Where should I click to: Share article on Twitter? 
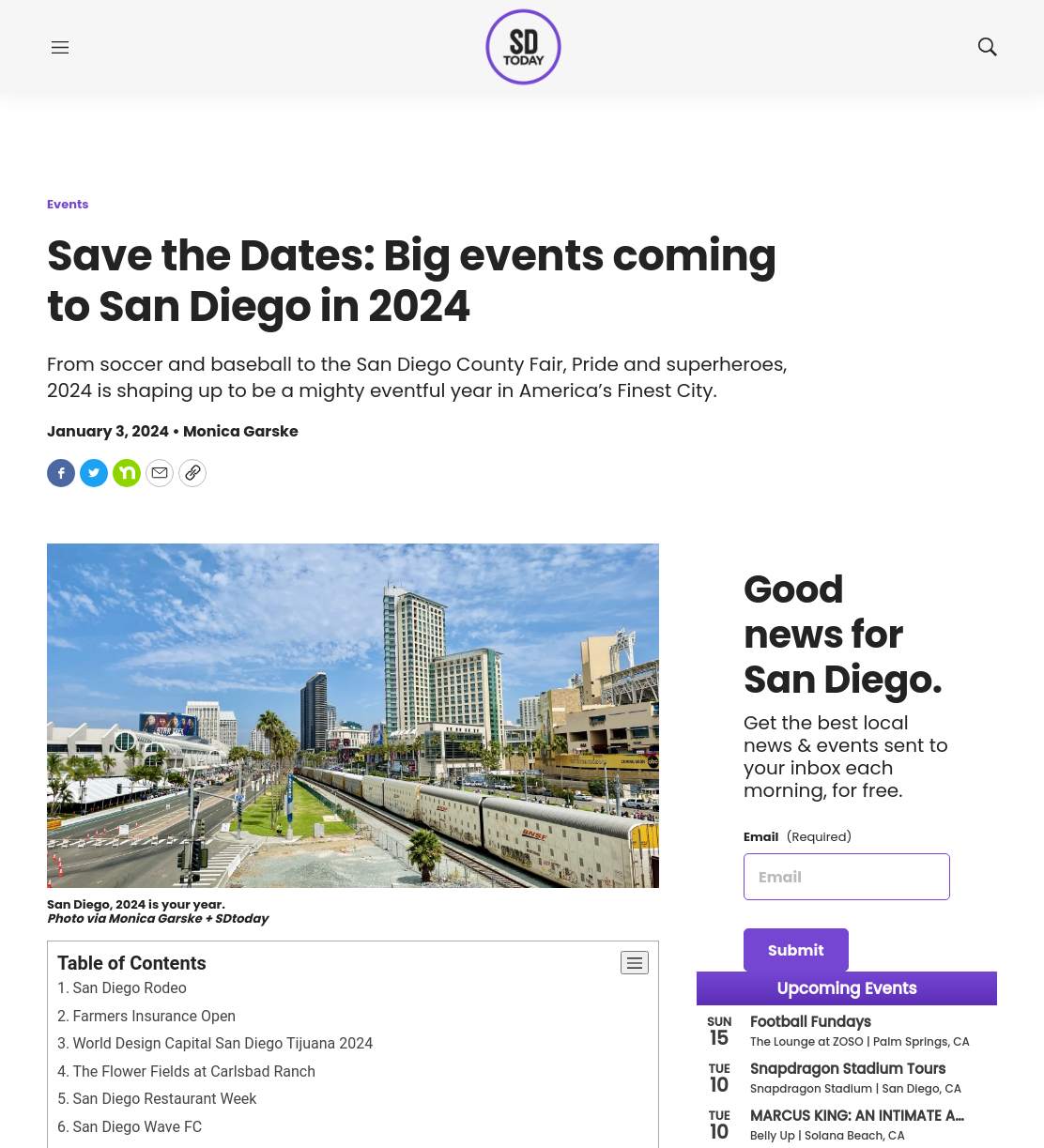pos(94,473)
